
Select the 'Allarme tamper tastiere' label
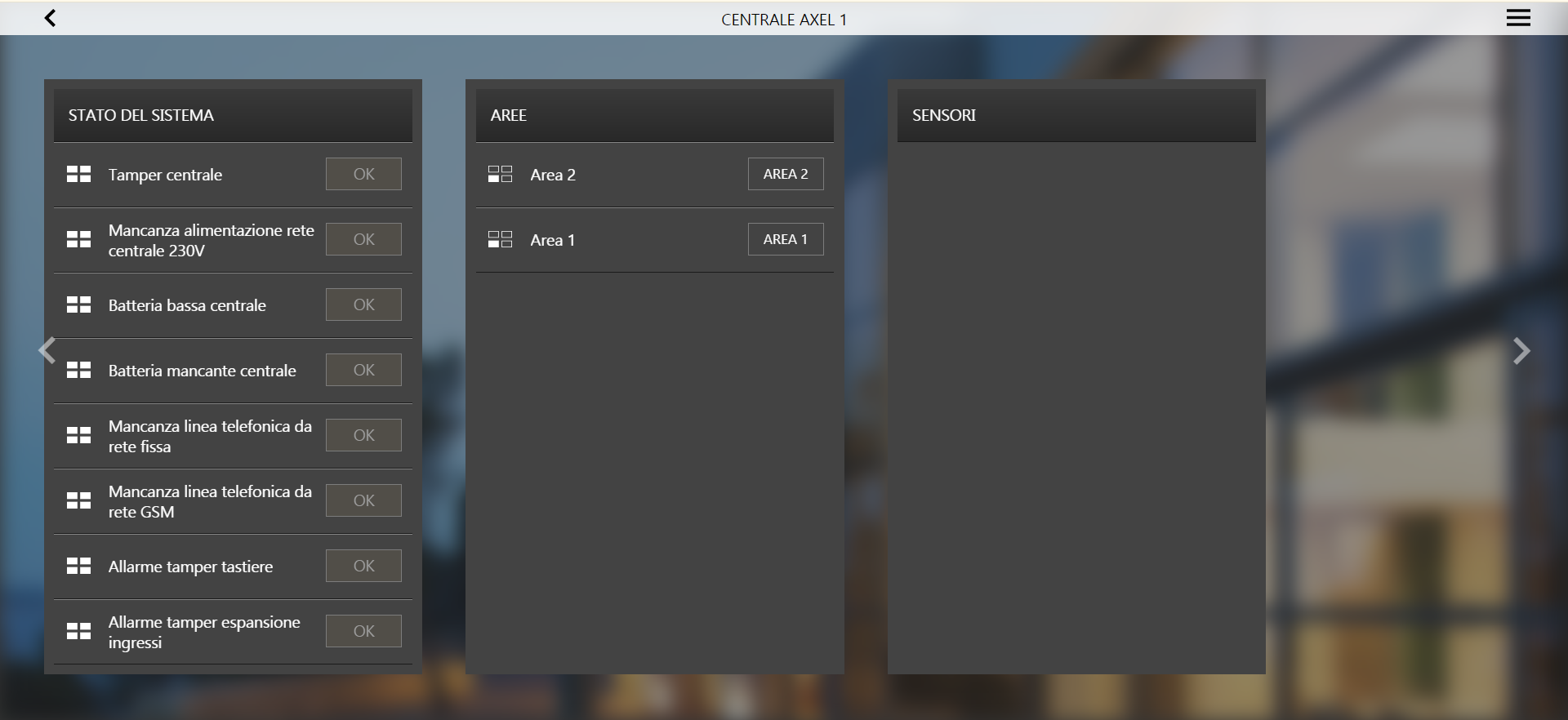[190, 567]
